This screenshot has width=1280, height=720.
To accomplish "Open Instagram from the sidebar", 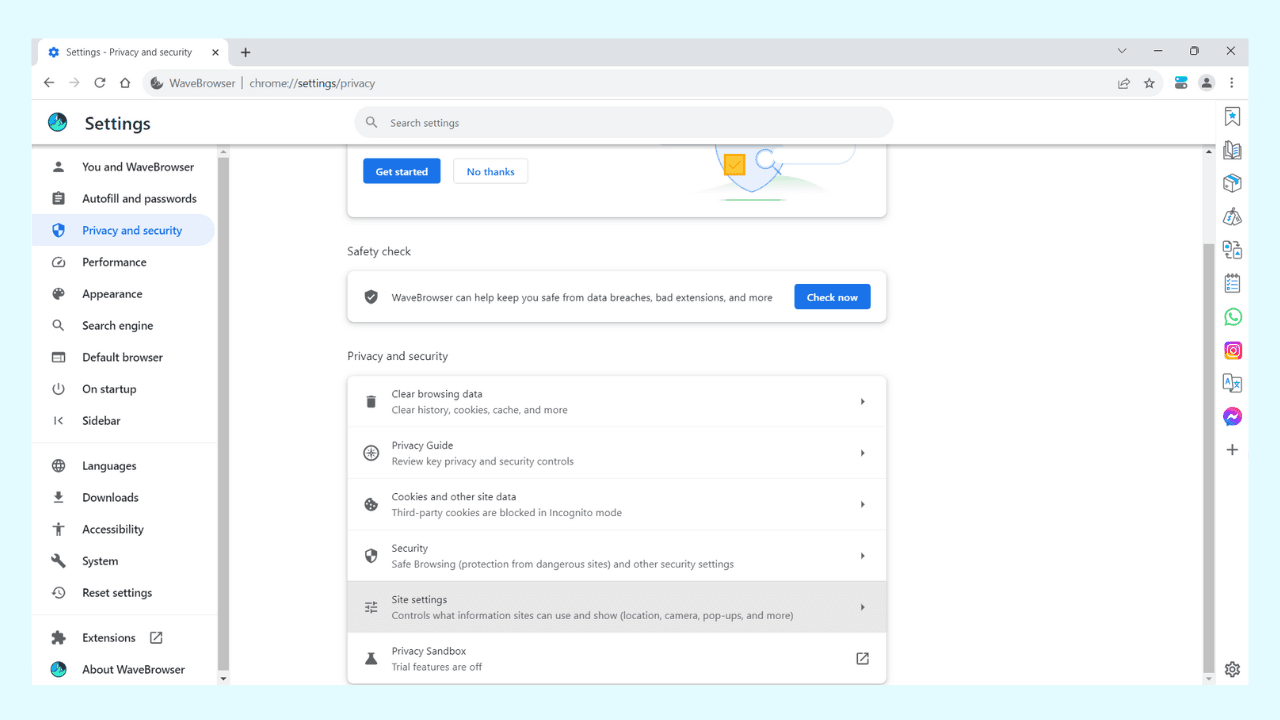I will click(1232, 350).
